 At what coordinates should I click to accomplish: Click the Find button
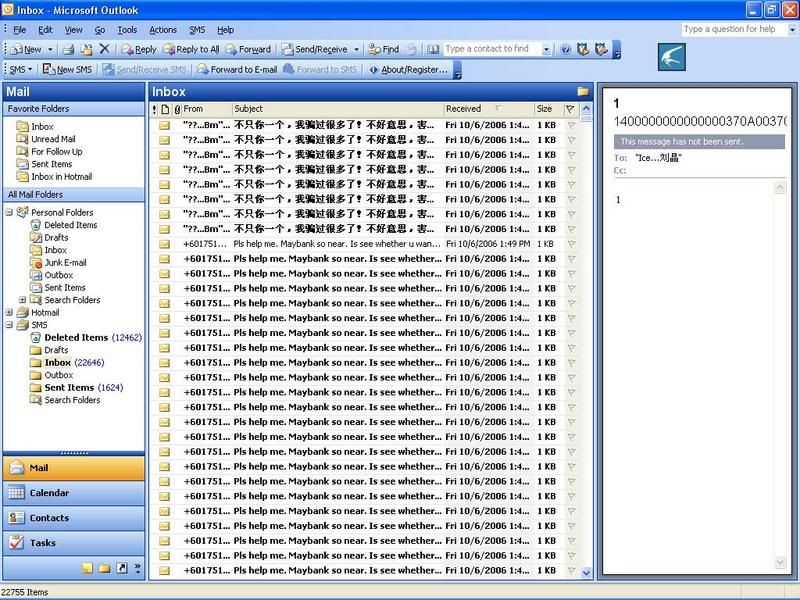(384, 49)
